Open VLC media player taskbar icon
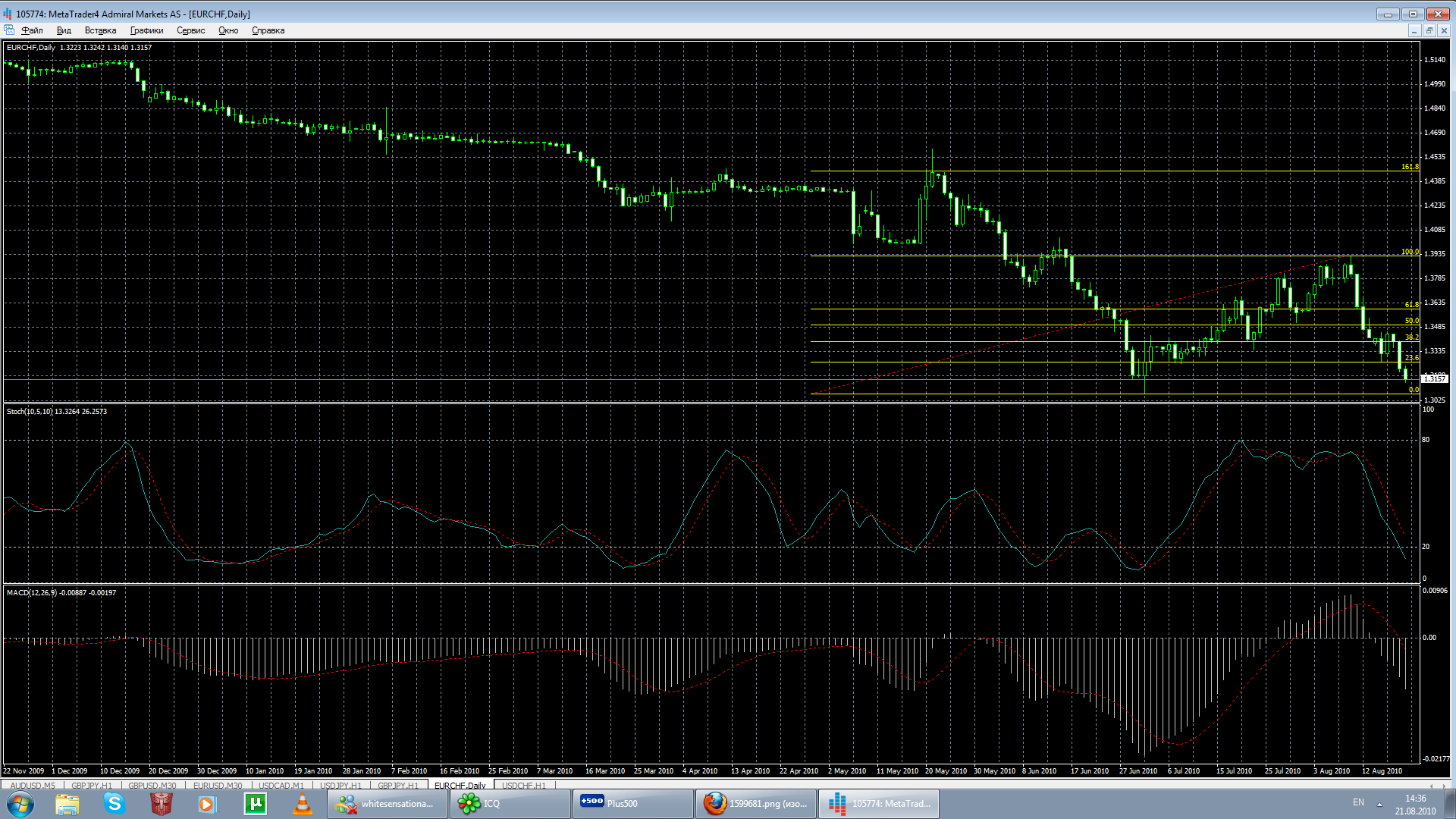This screenshot has height=819, width=1456. [x=303, y=803]
